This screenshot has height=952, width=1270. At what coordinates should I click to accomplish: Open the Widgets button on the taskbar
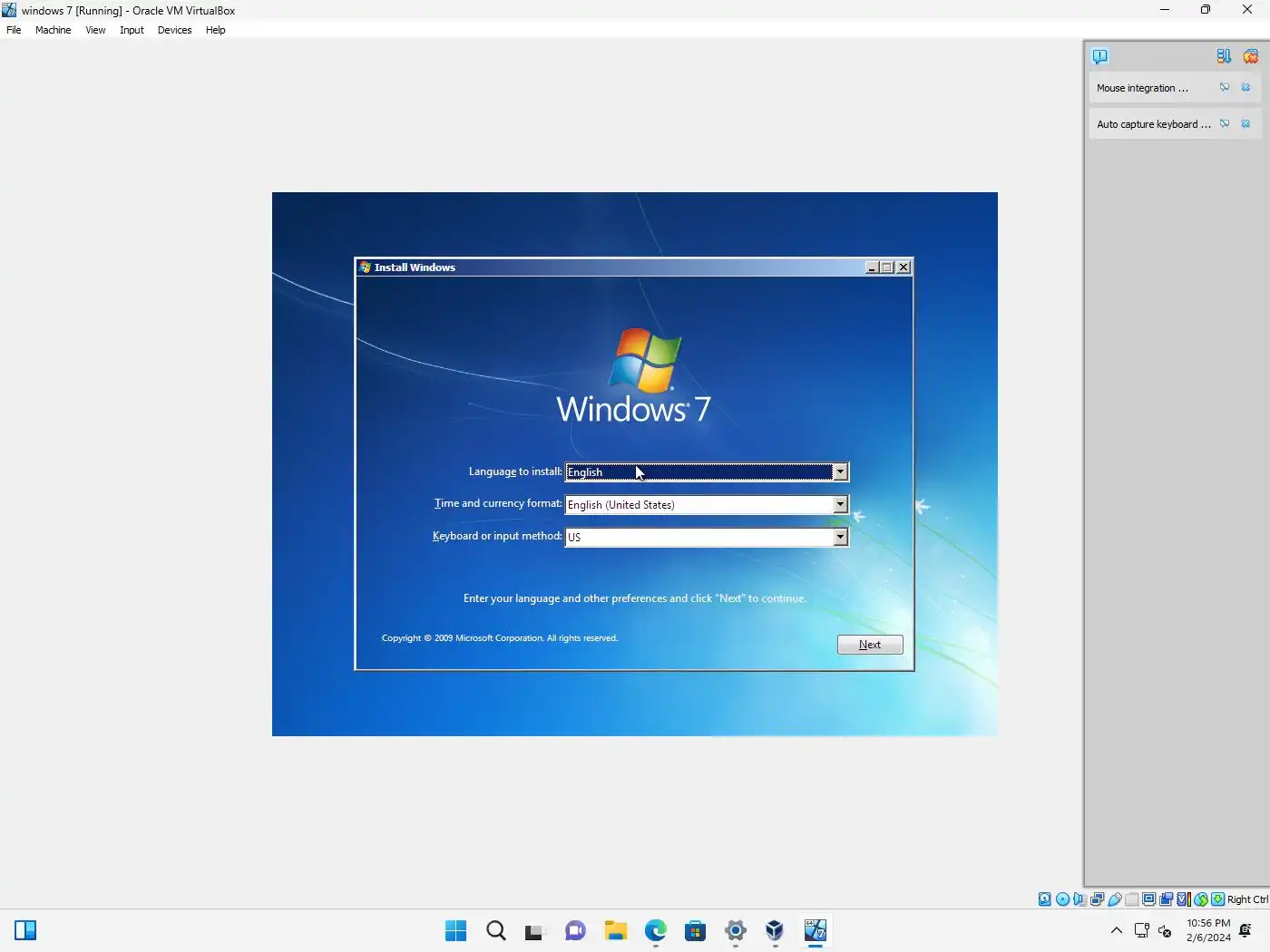click(25, 930)
